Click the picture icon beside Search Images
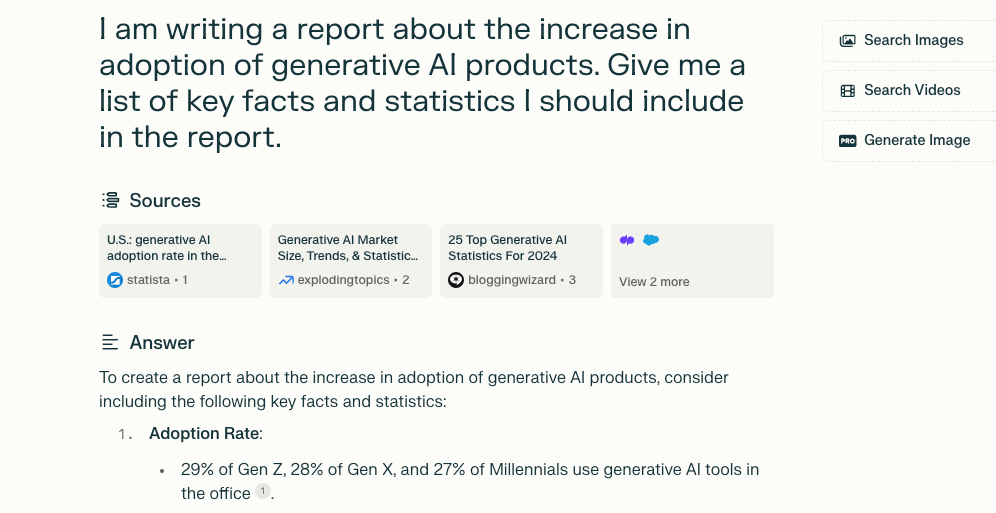This screenshot has height=513, width=996. [x=848, y=41]
